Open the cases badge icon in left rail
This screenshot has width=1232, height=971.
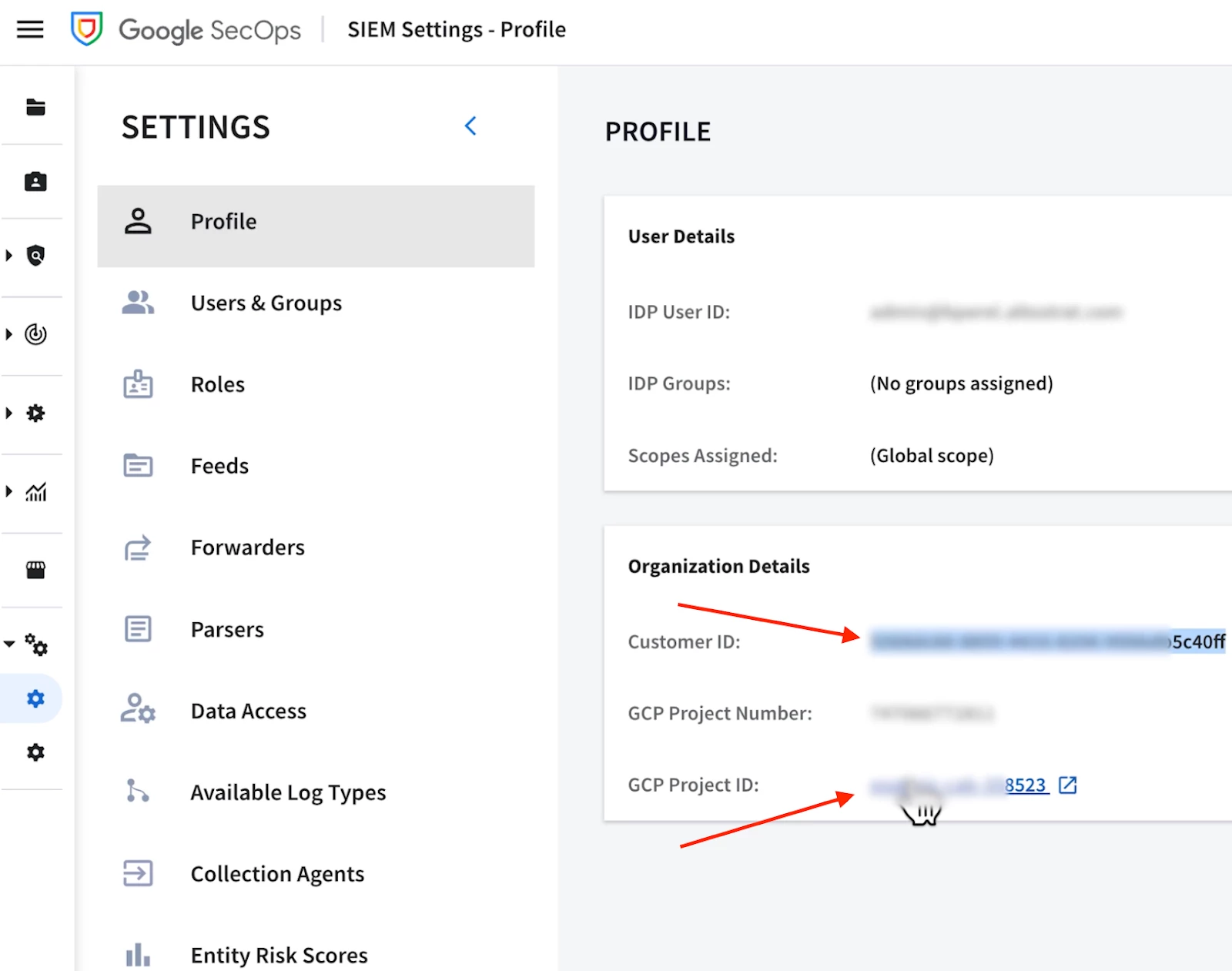tap(35, 182)
